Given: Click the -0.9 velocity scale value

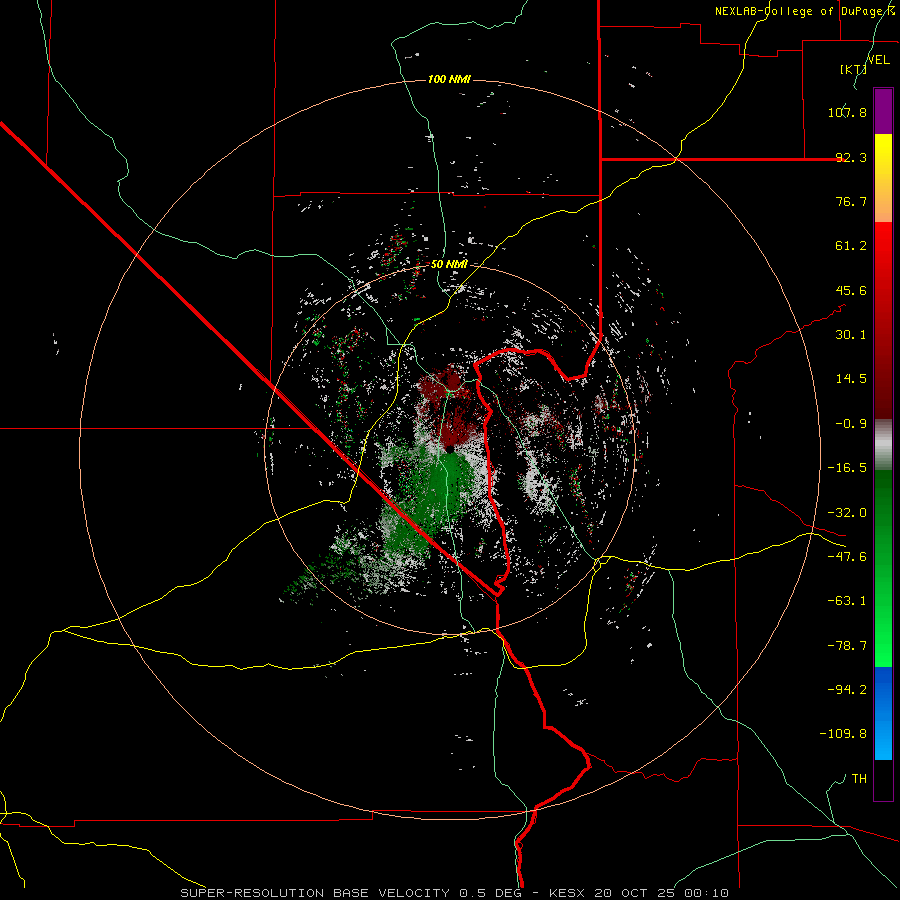Looking at the screenshot, I should coord(851,424).
